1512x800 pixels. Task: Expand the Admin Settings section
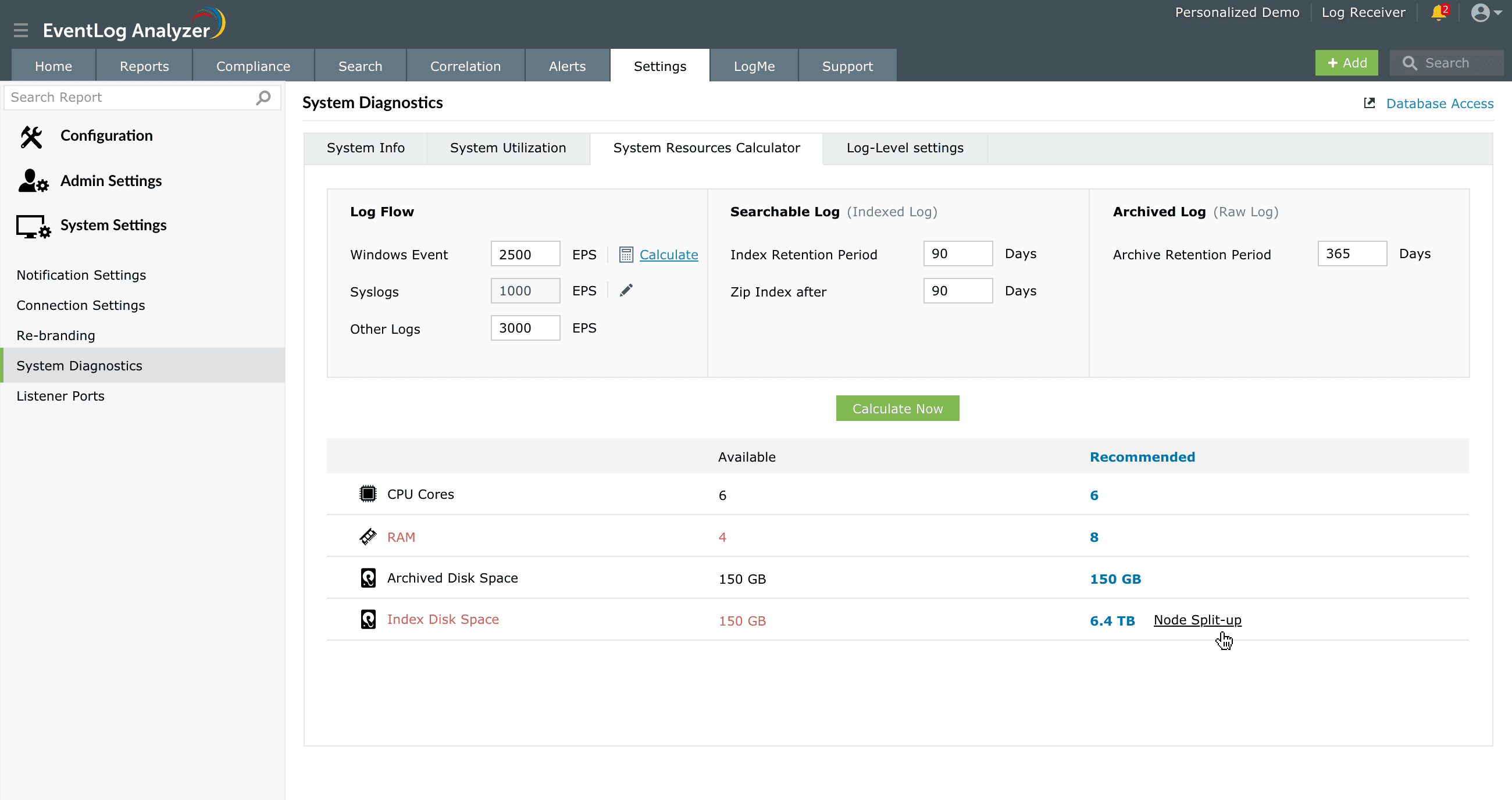coord(111,181)
